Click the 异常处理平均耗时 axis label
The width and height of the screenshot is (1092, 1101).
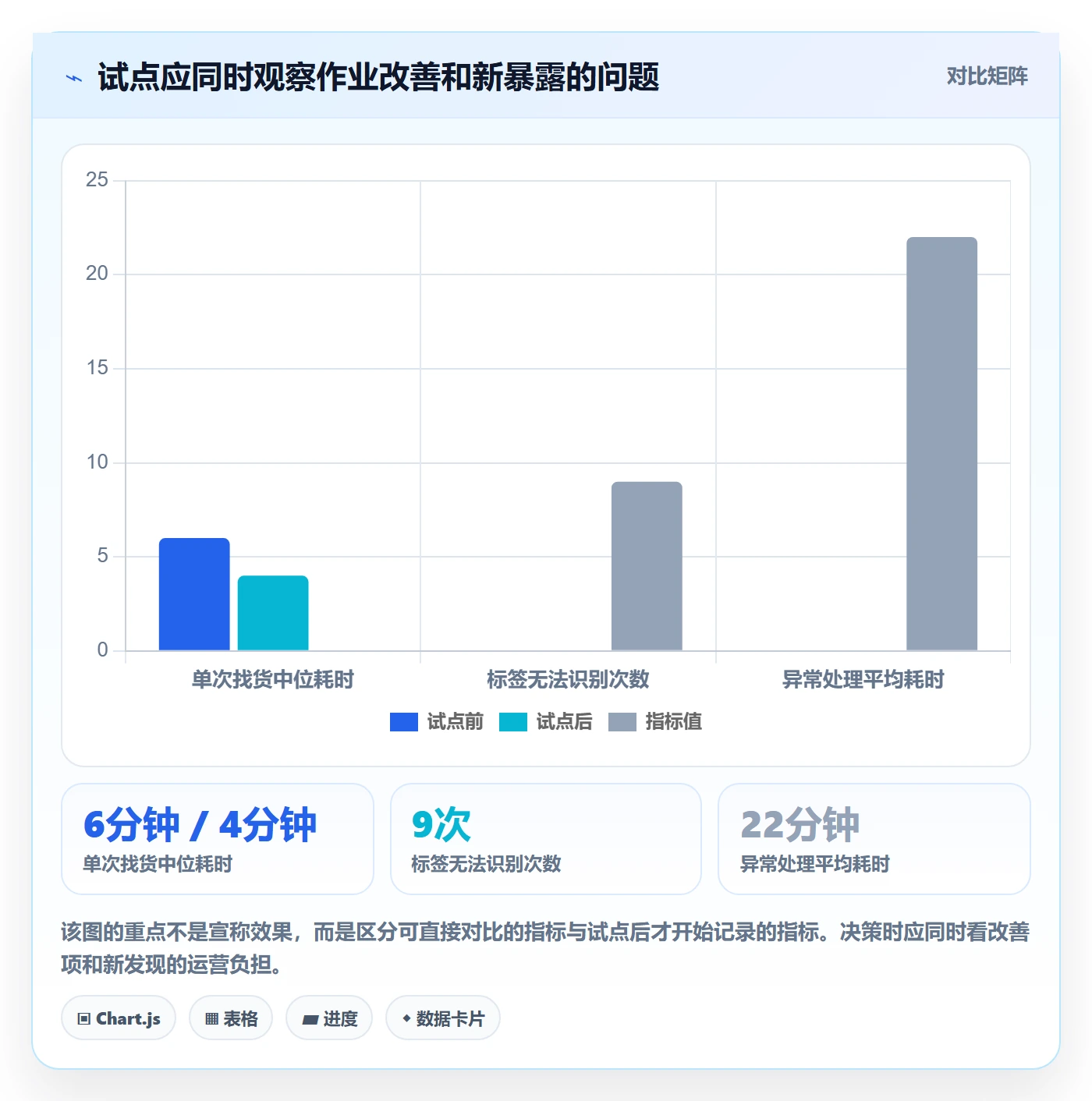pyautogui.click(x=863, y=680)
